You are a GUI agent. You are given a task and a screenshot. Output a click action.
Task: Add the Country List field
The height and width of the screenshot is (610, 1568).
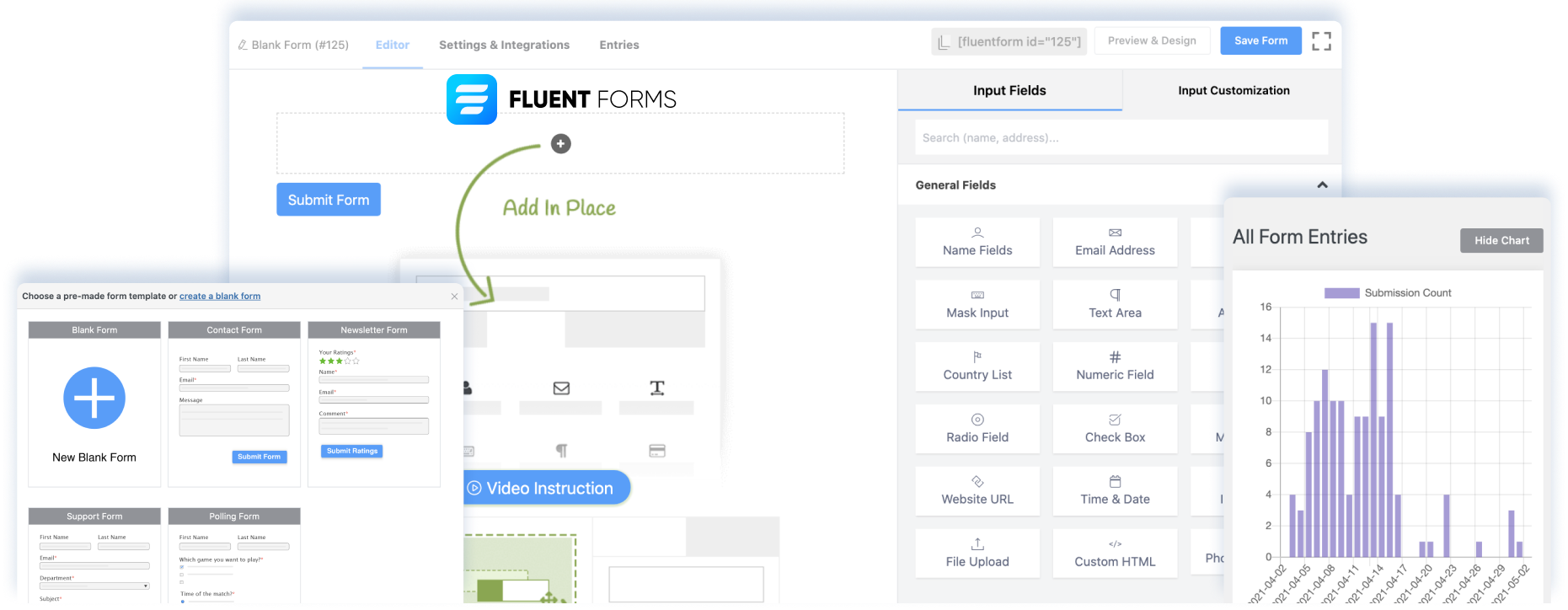[x=977, y=367]
